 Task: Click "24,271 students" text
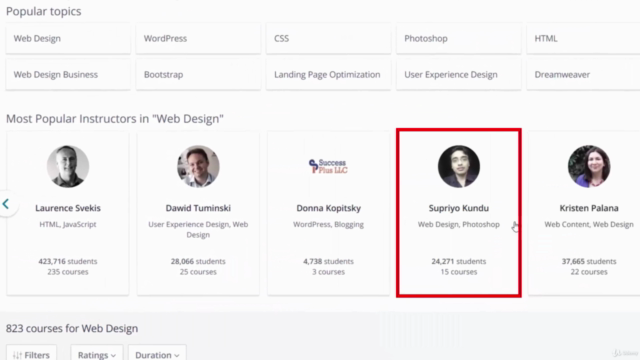click(x=459, y=261)
